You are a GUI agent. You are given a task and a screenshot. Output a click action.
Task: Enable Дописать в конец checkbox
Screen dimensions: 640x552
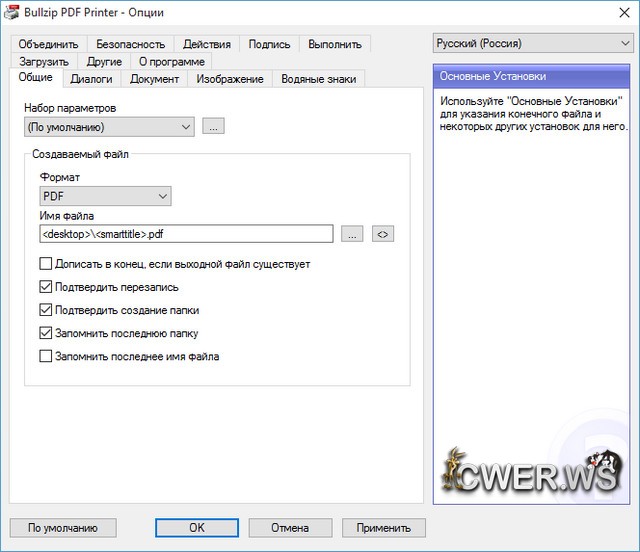(x=46, y=264)
